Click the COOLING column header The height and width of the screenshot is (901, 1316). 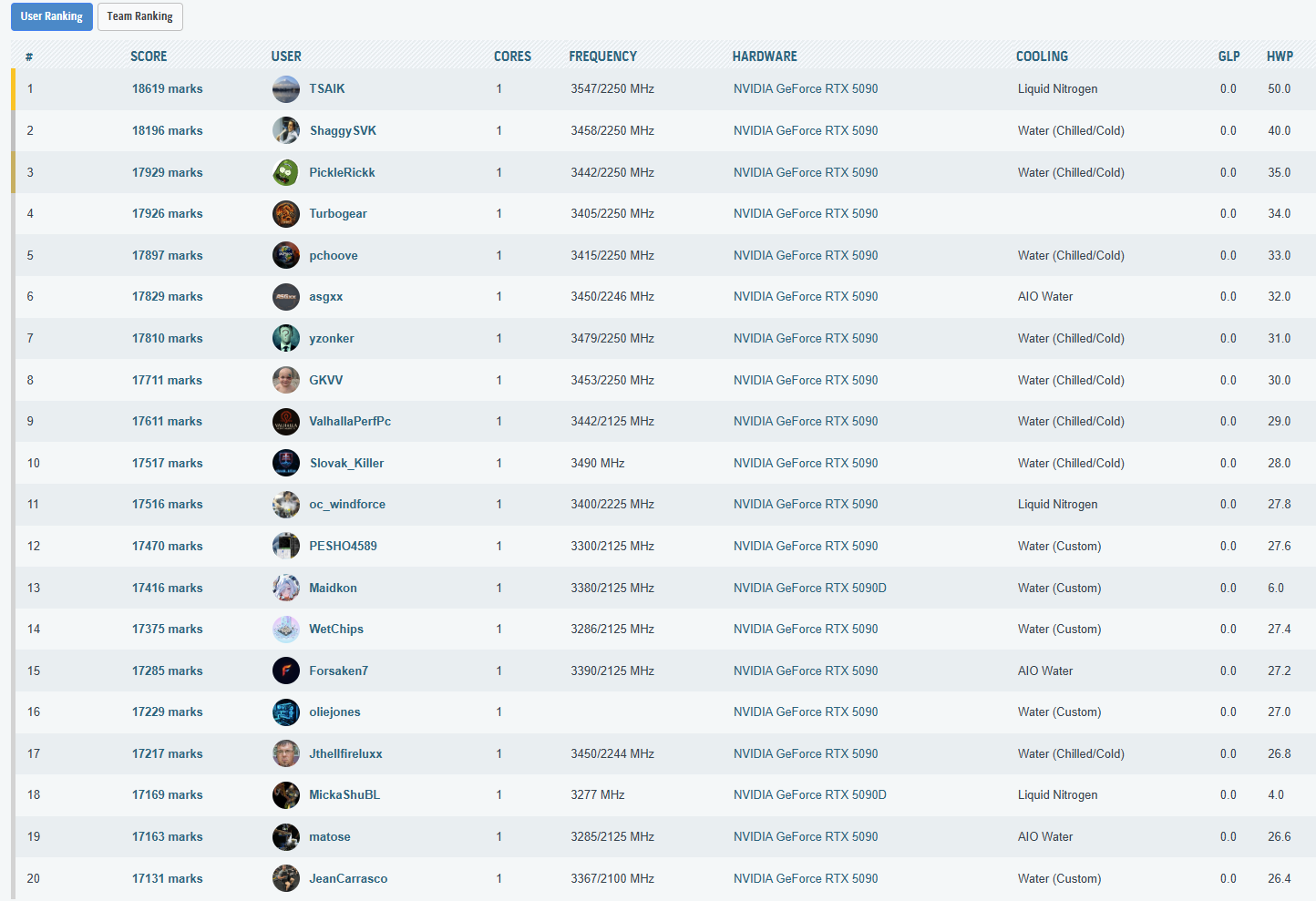click(1042, 56)
